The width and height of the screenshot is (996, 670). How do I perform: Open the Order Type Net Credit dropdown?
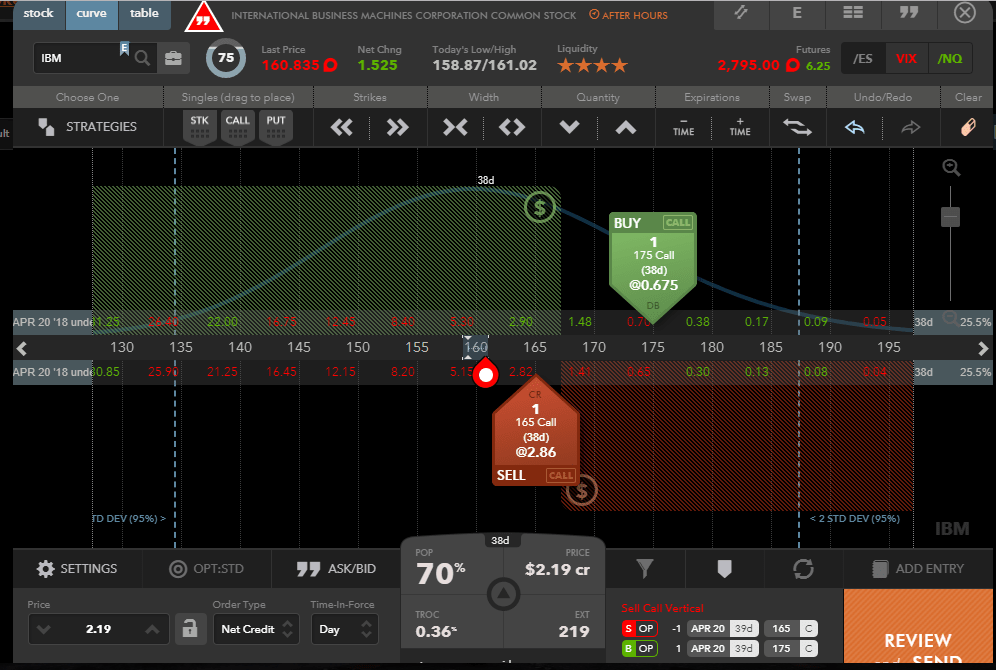256,629
